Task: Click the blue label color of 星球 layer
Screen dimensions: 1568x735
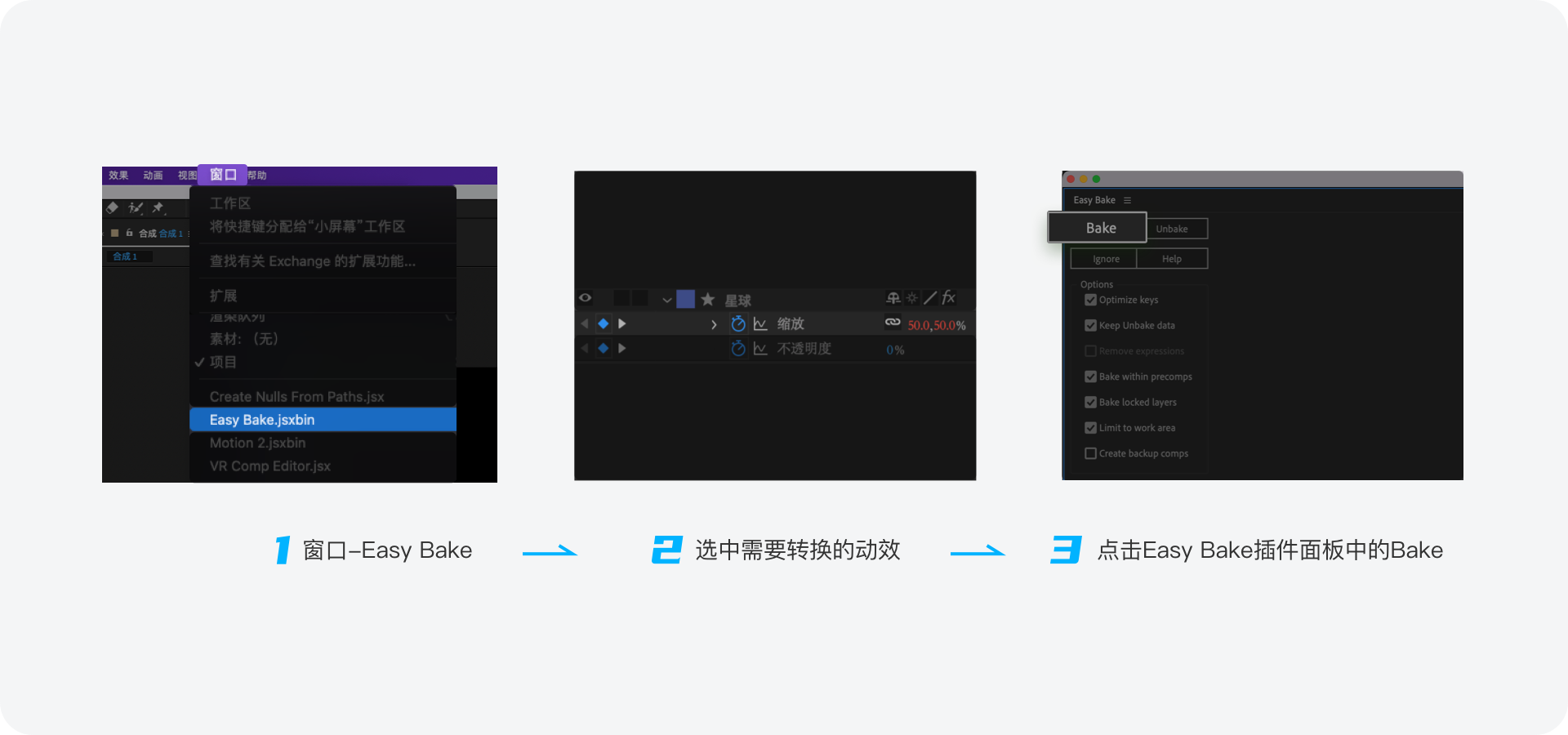Action: click(686, 299)
